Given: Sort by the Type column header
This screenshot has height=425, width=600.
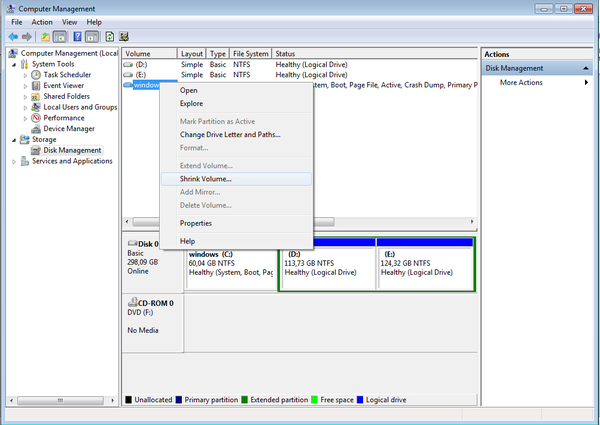Looking at the screenshot, I should [218, 54].
